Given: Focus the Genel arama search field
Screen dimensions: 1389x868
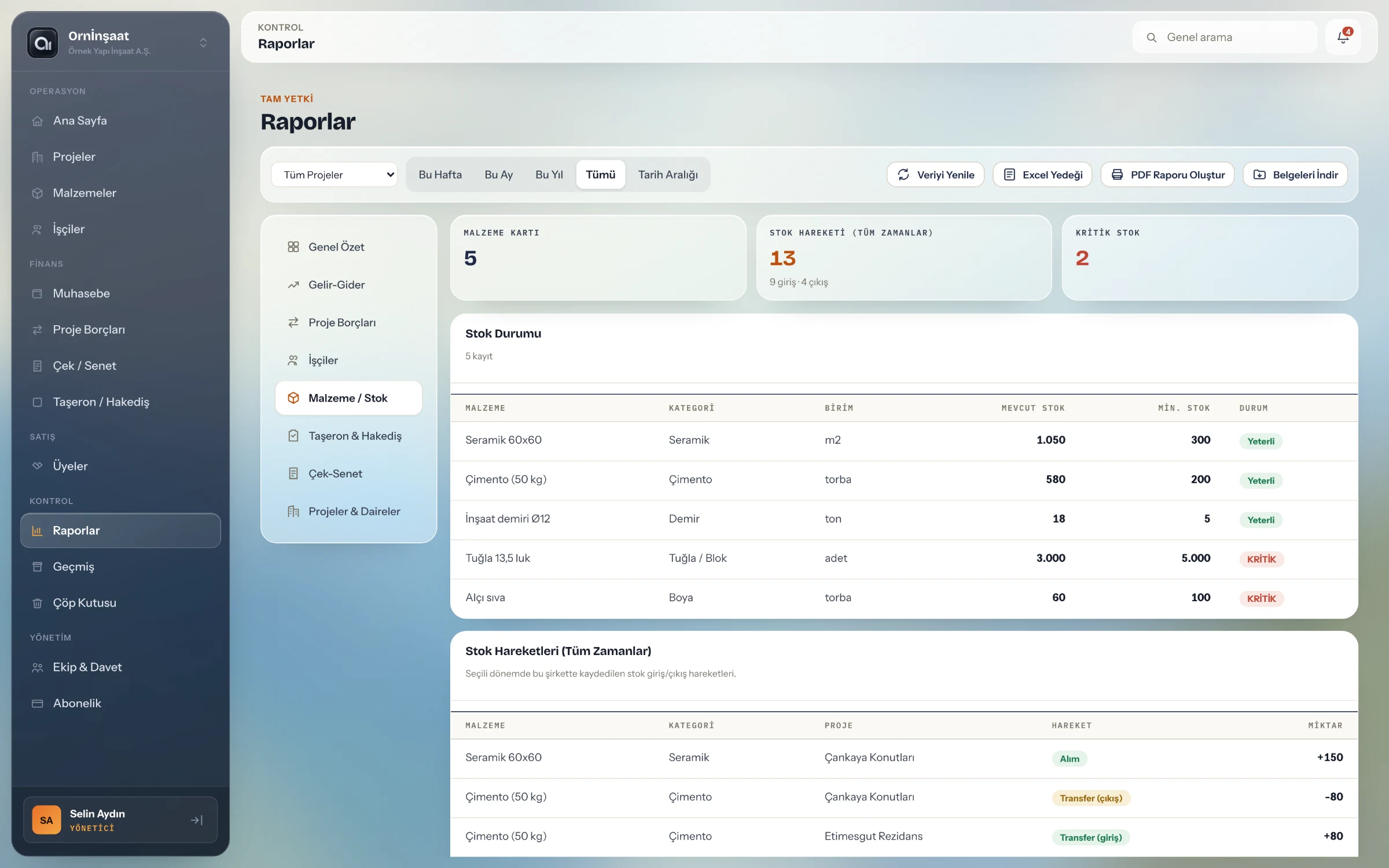Looking at the screenshot, I should (1225, 38).
